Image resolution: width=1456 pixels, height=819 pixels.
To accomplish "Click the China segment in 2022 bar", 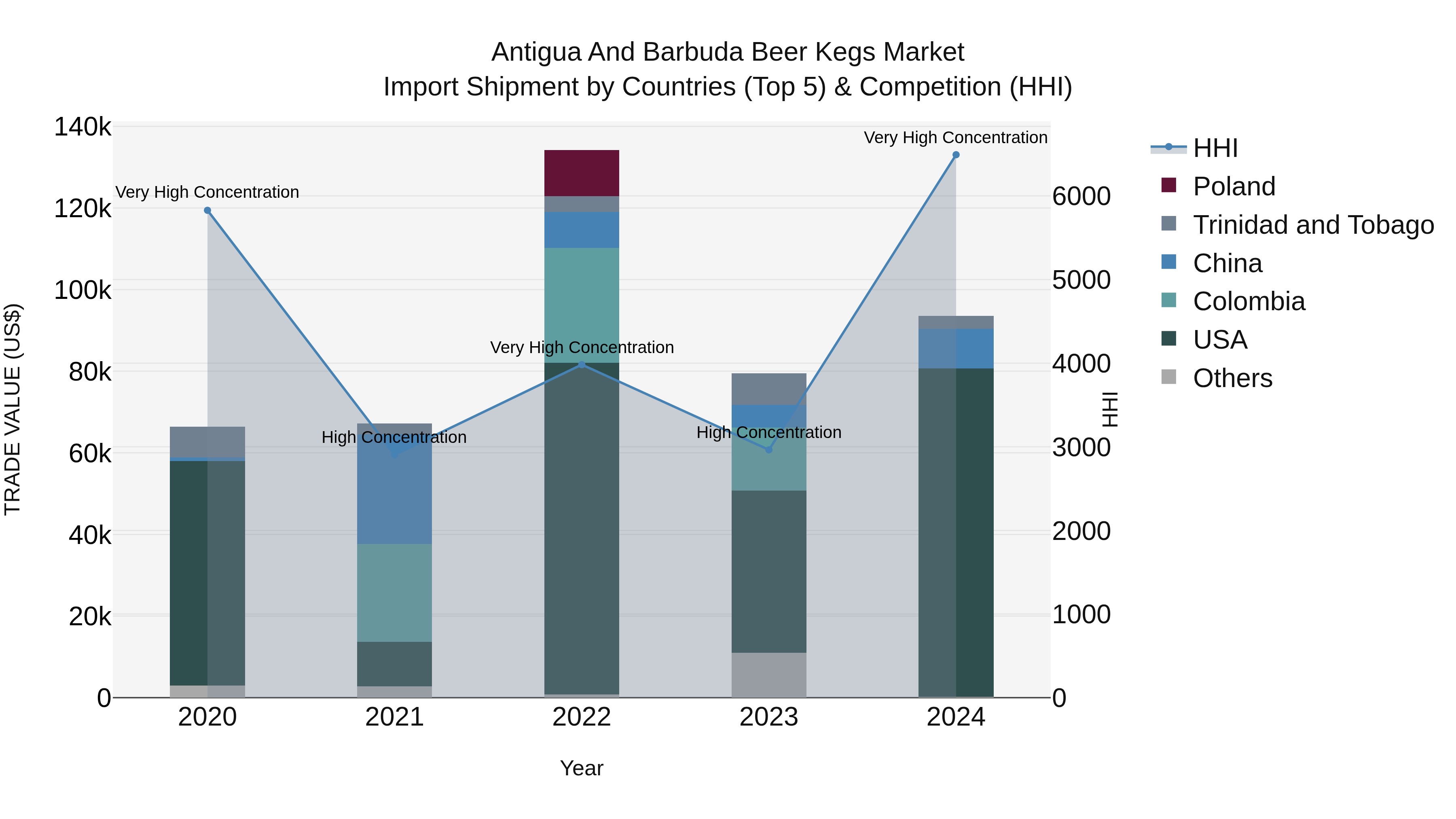I will tap(582, 230).
